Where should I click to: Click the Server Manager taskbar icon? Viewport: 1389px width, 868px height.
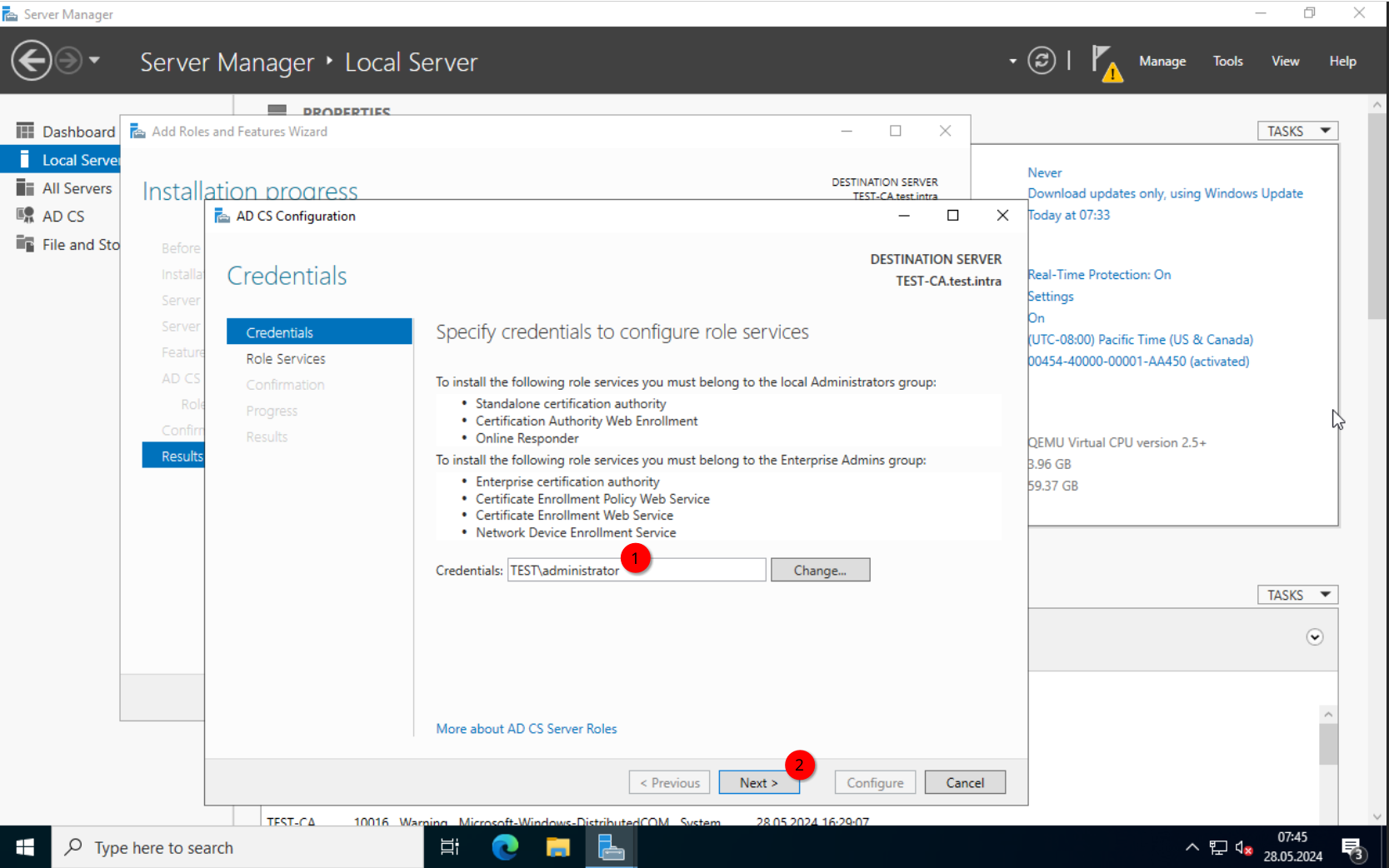[x=611, y=847]
